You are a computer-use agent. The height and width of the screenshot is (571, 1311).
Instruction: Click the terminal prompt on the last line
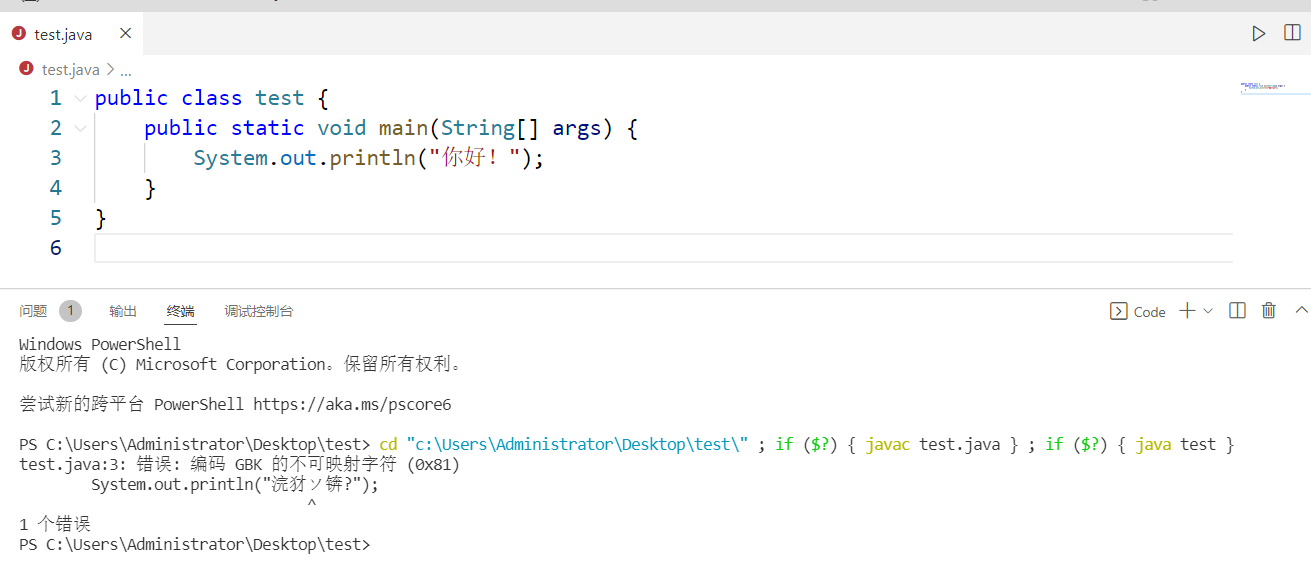click(x=195, y=545)
